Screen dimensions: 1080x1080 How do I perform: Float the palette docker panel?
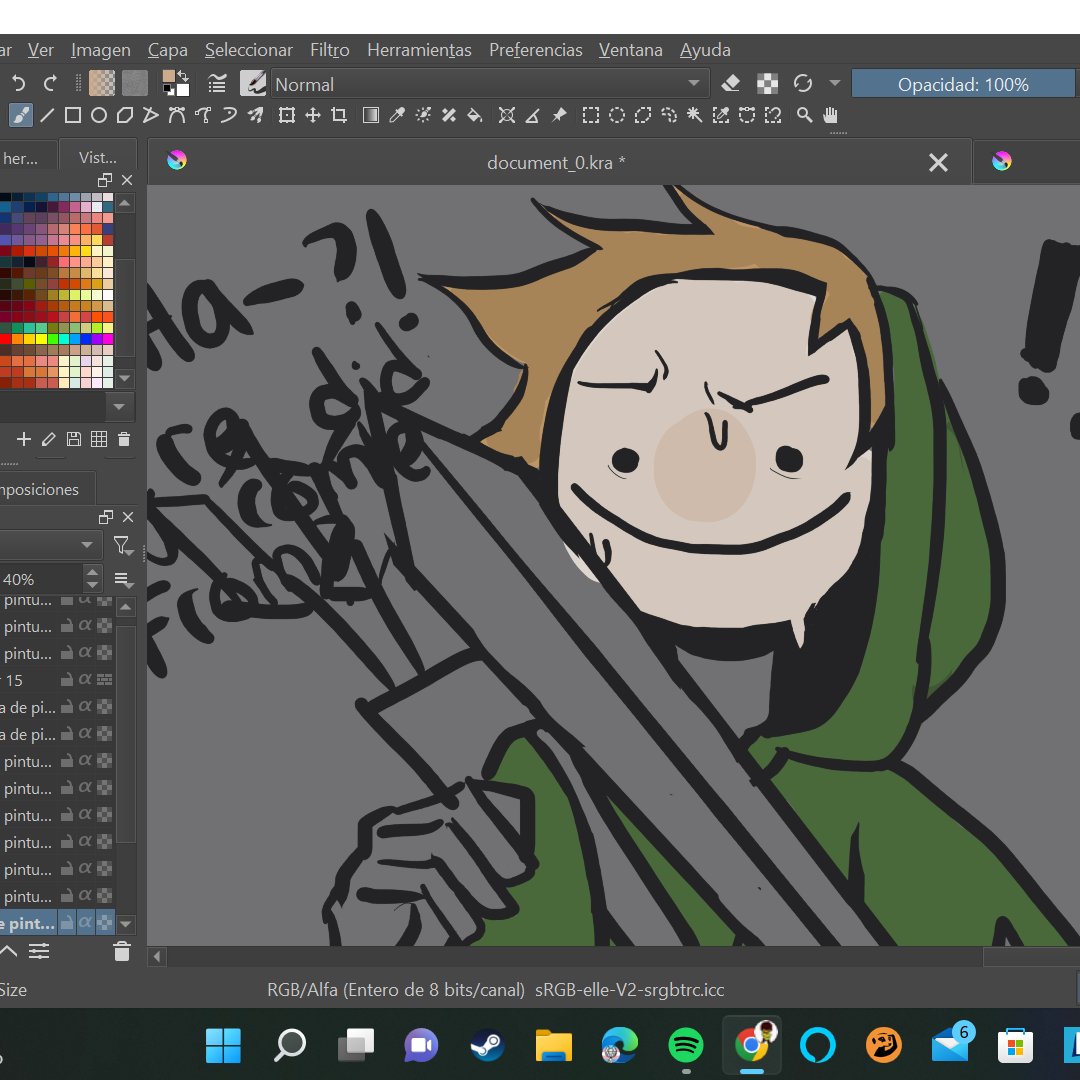click(x=105, y=180)
